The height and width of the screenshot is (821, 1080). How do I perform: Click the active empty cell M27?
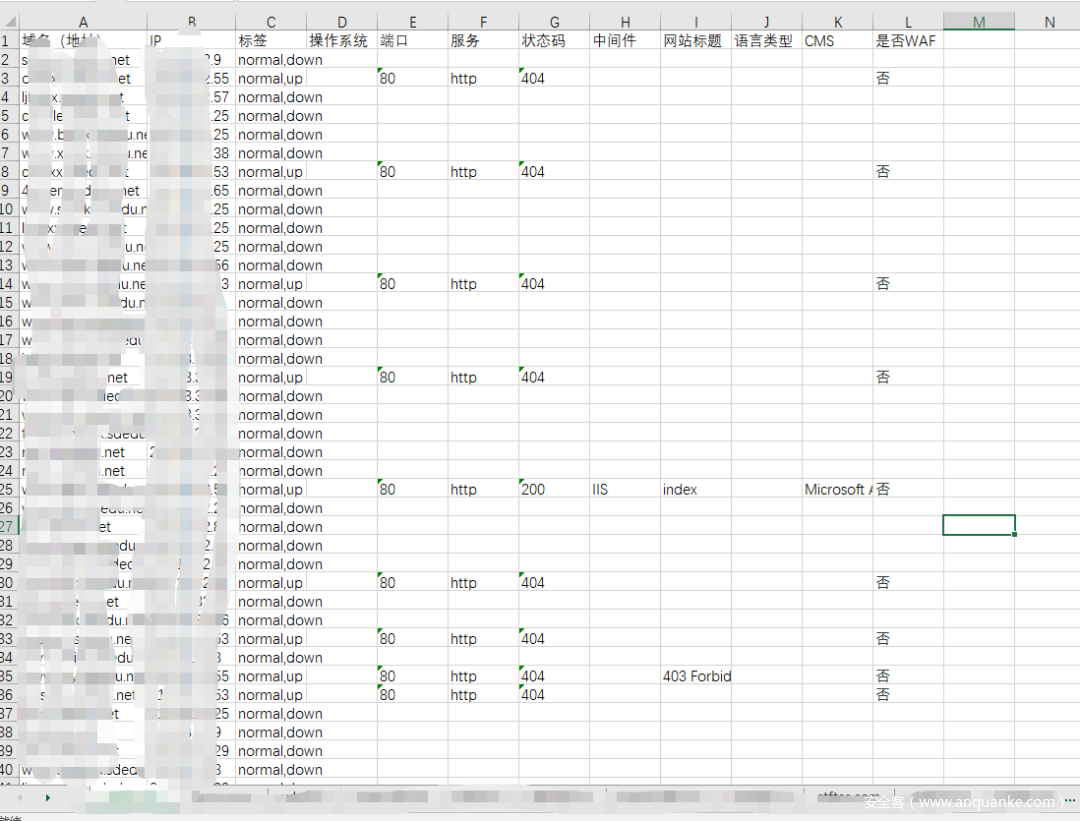point(979,526)
